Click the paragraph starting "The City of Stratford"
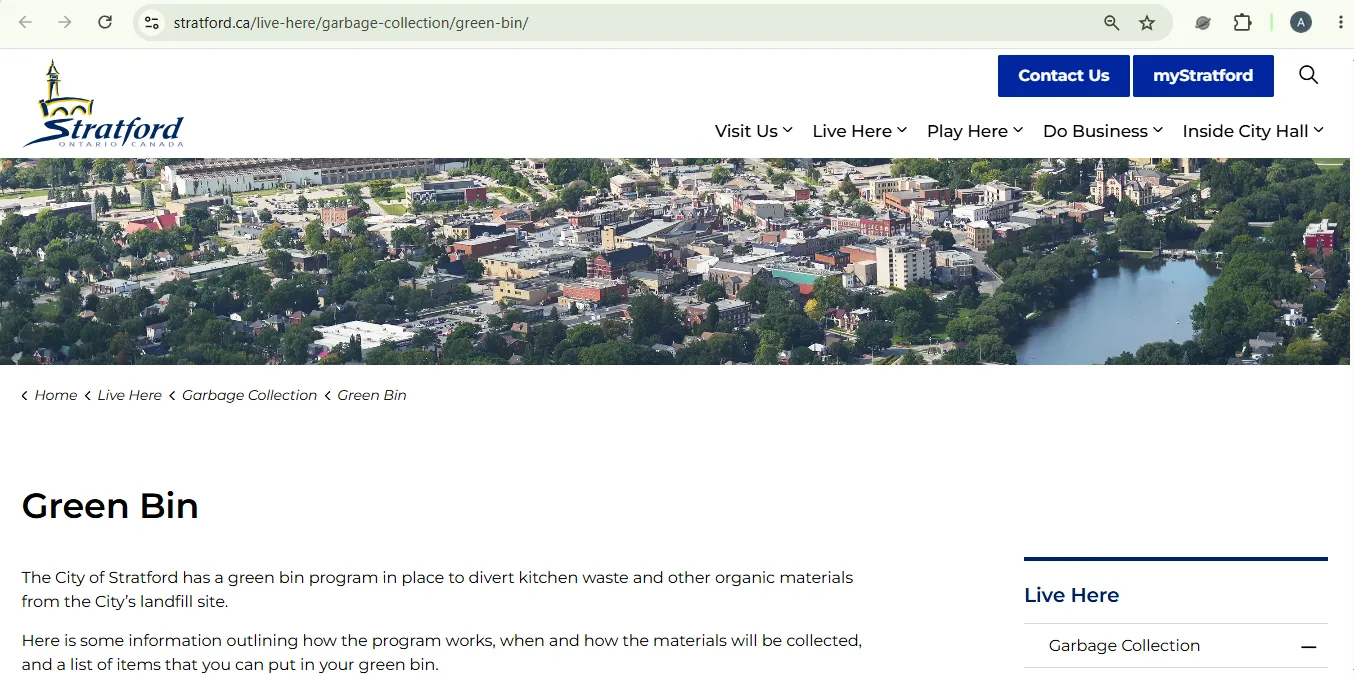Image resolution: width=1354 pixels, height=679 pixels. coord(438,590)
